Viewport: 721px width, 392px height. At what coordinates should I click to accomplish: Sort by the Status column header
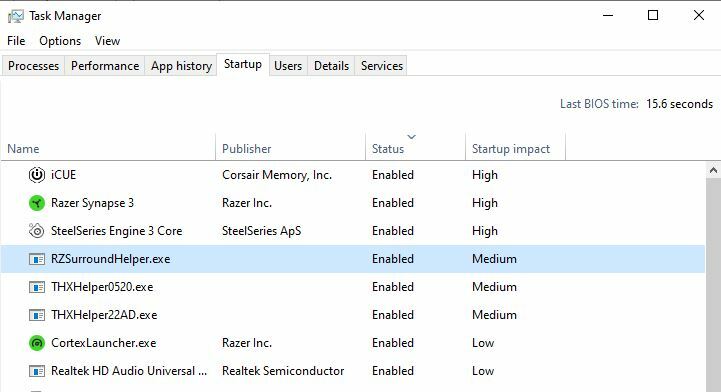416,148
